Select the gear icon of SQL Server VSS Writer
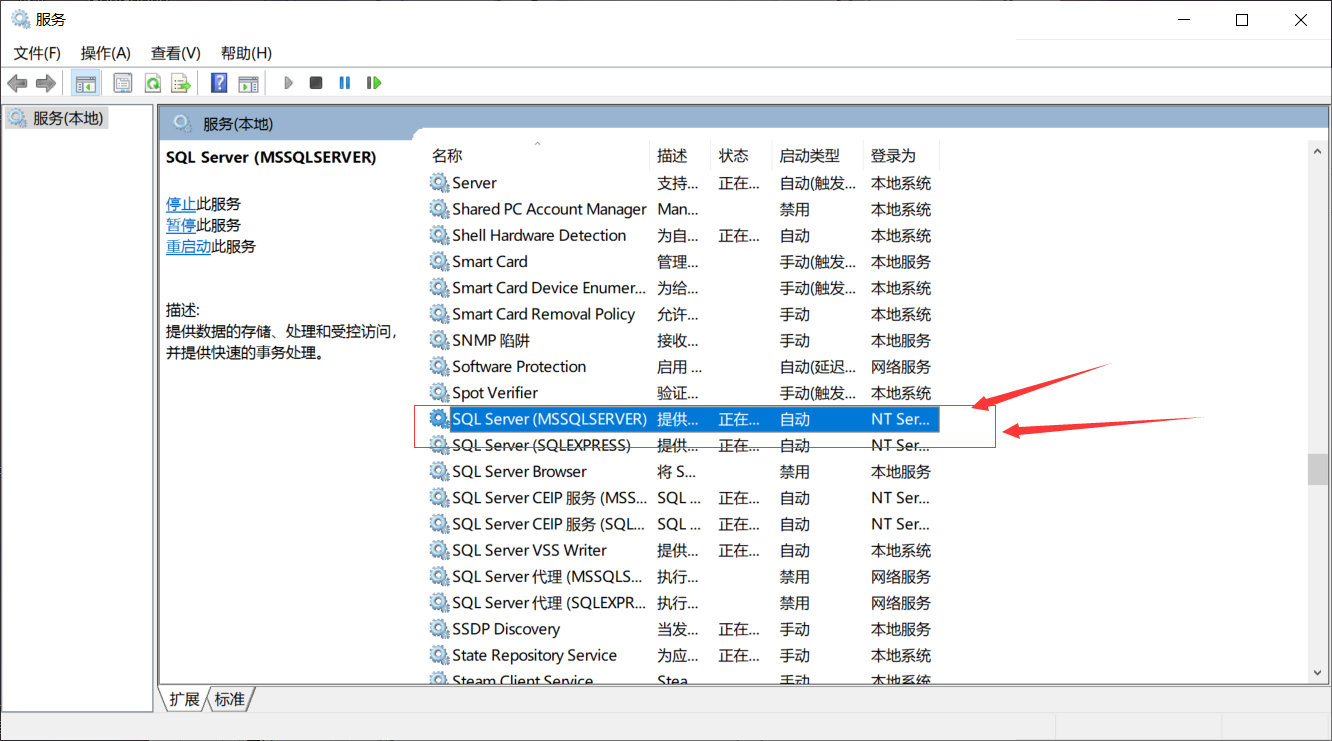This screenshot has height=741, width=1332. 439,550
